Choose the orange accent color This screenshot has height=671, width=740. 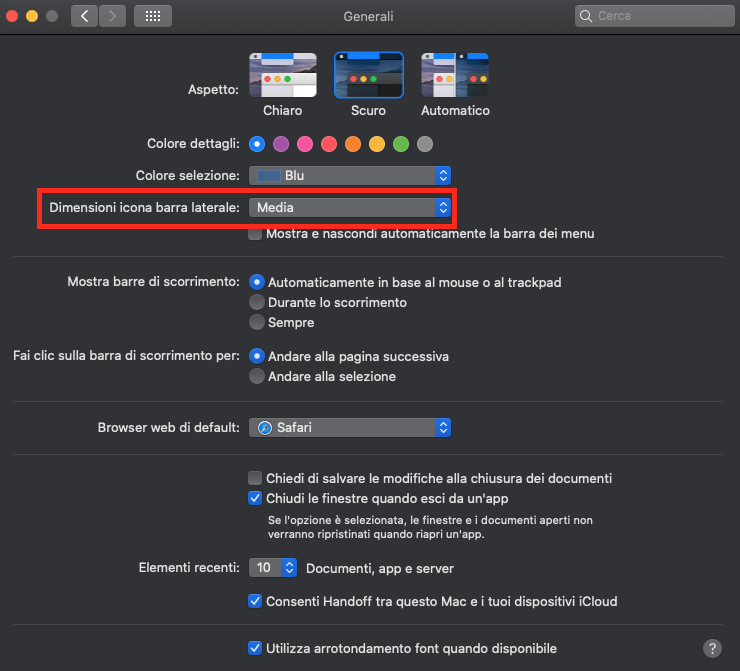(x=353, y=144)
